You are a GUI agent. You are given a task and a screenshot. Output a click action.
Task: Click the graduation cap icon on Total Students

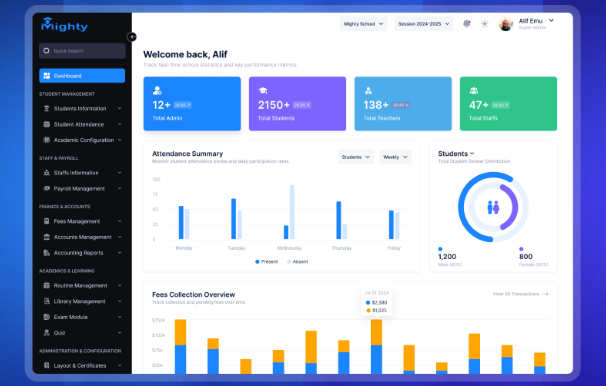[263, 90]
